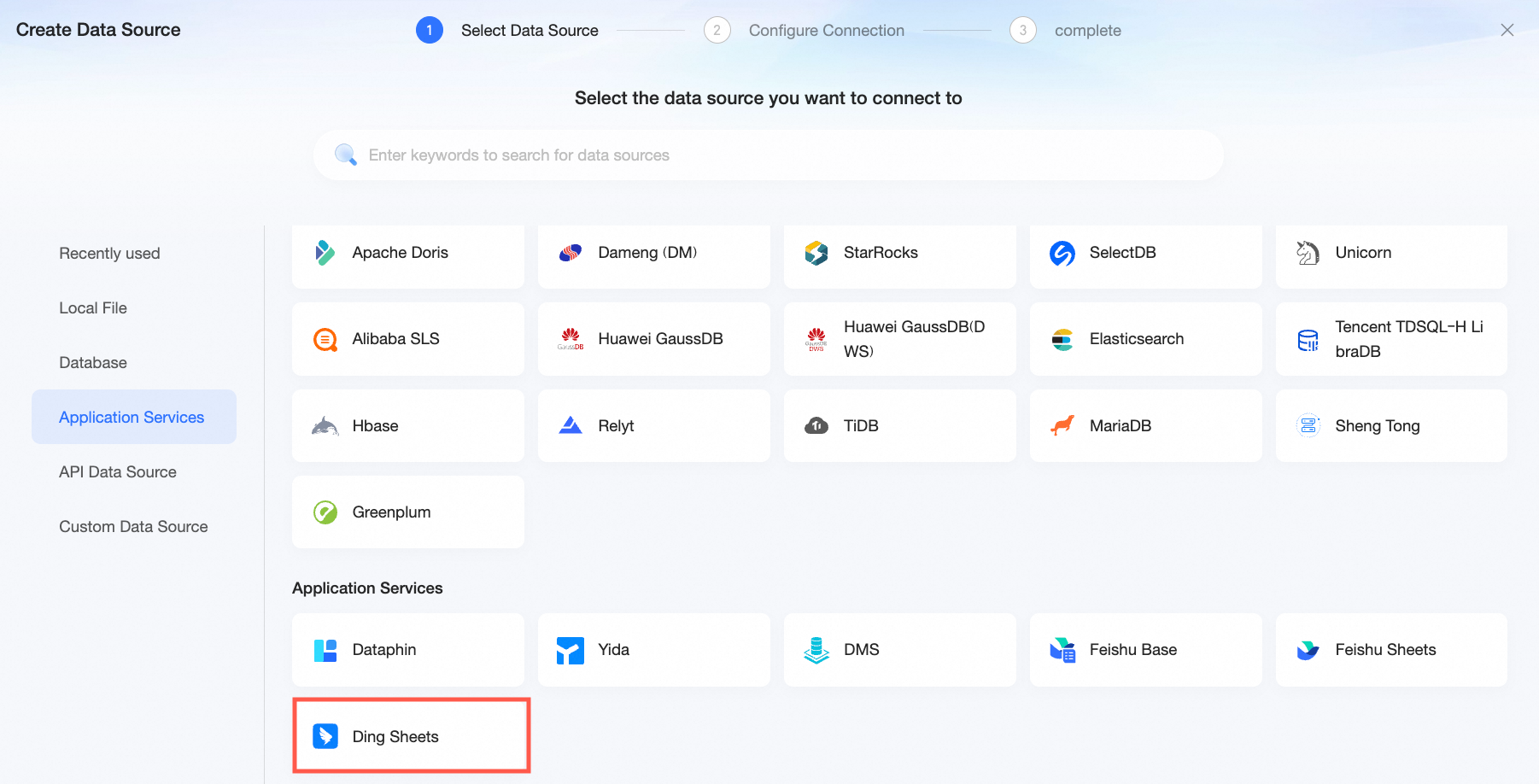The image size is (1539, 784).
Task: Click the Greenplum green circle icon
Action: coord(325,512)
